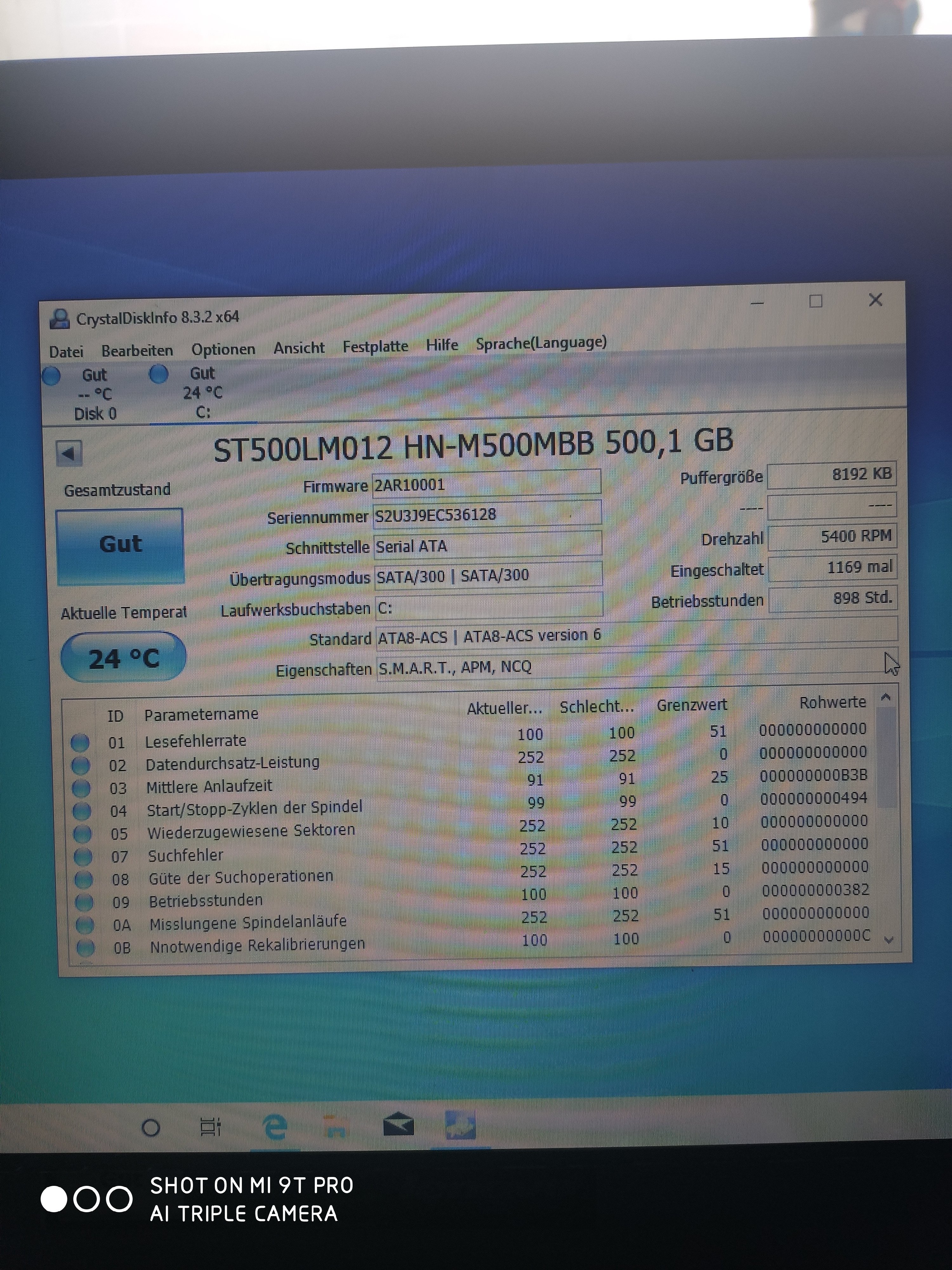Click the Grenzwert column header
The width and height of the screenshot is (952, 1270).
pyautogui.click(x=691, y=705)
